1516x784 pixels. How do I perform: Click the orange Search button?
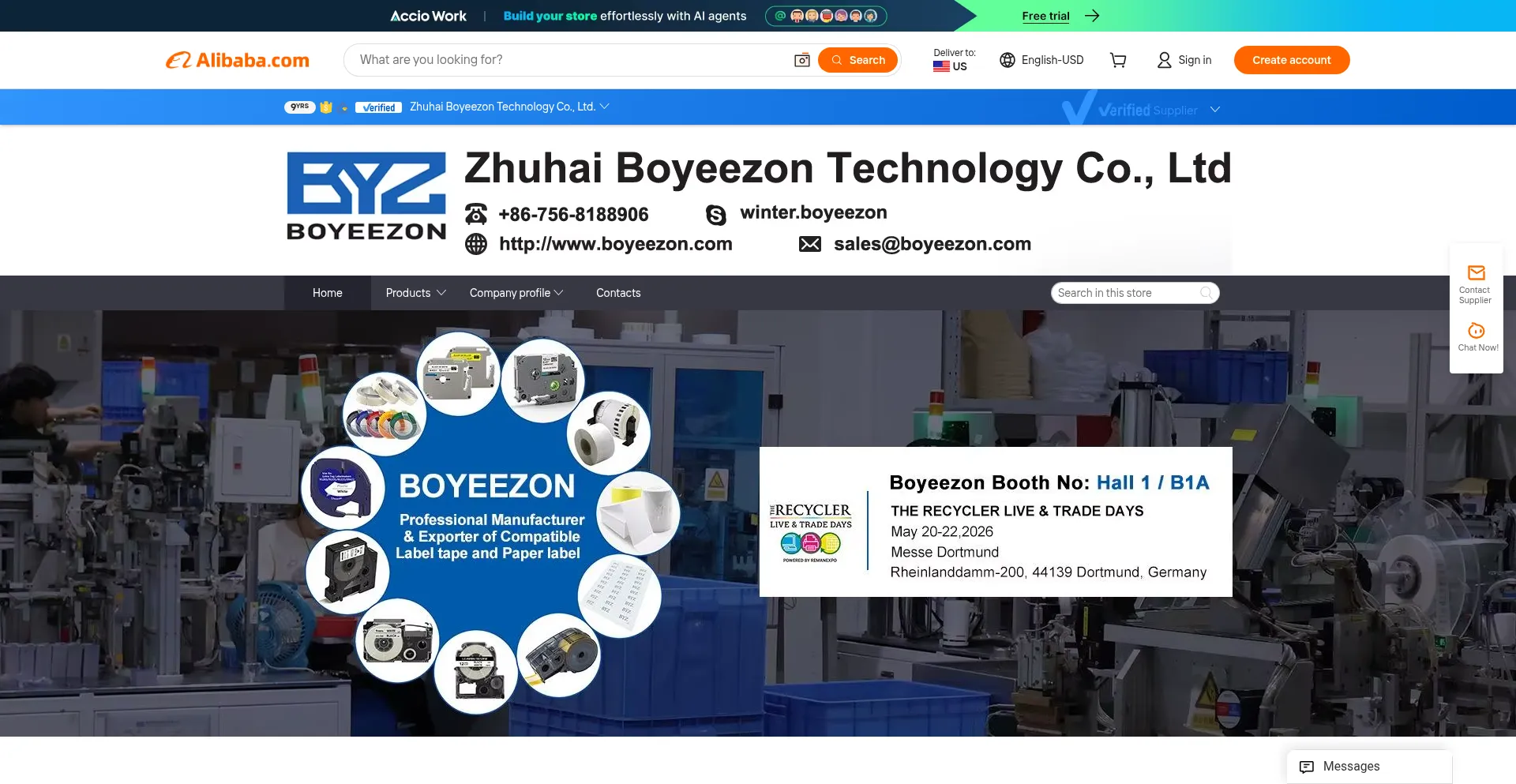pos(857,60)
